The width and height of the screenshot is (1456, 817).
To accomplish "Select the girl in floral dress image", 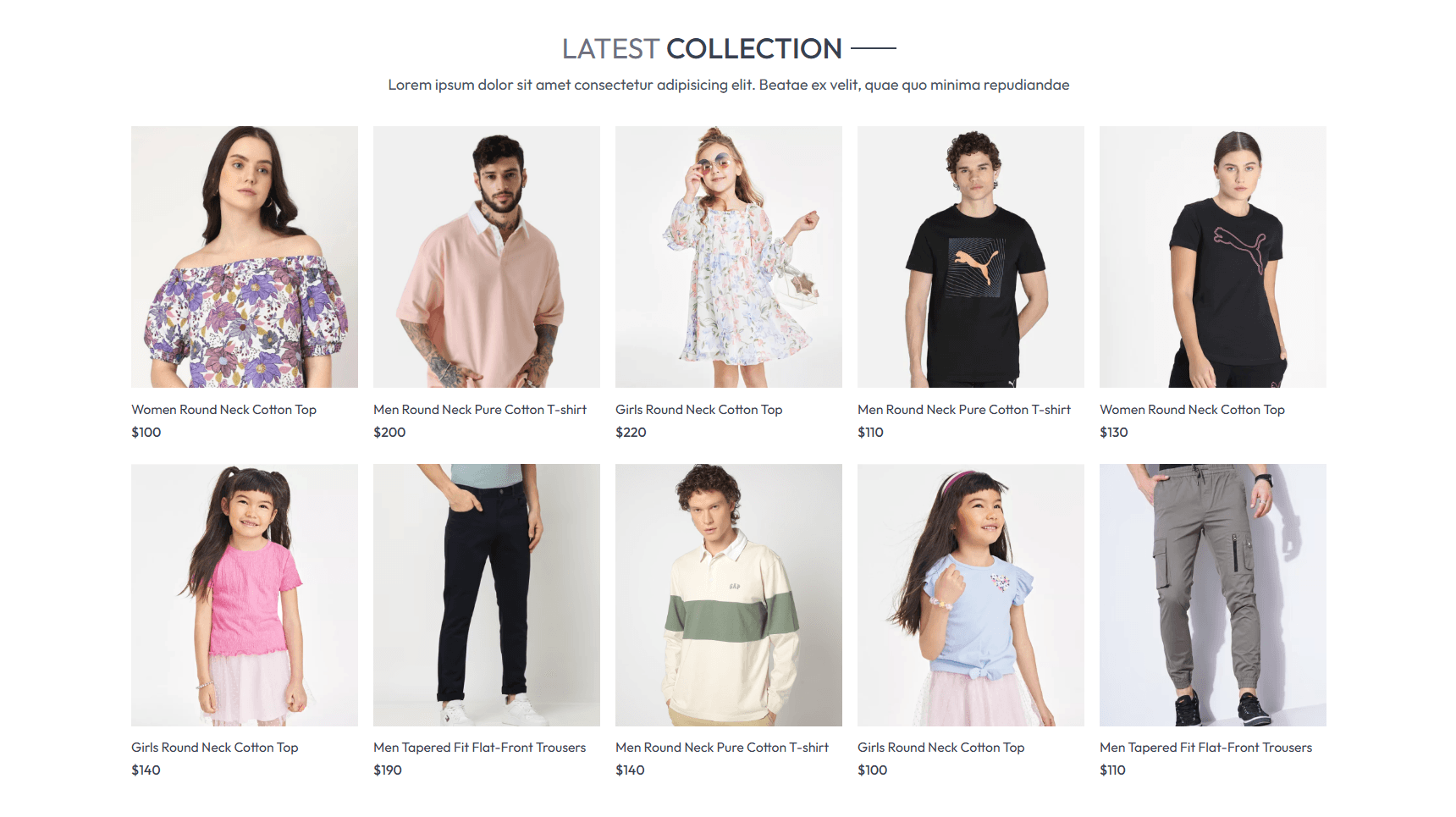I will pos(729,257).
